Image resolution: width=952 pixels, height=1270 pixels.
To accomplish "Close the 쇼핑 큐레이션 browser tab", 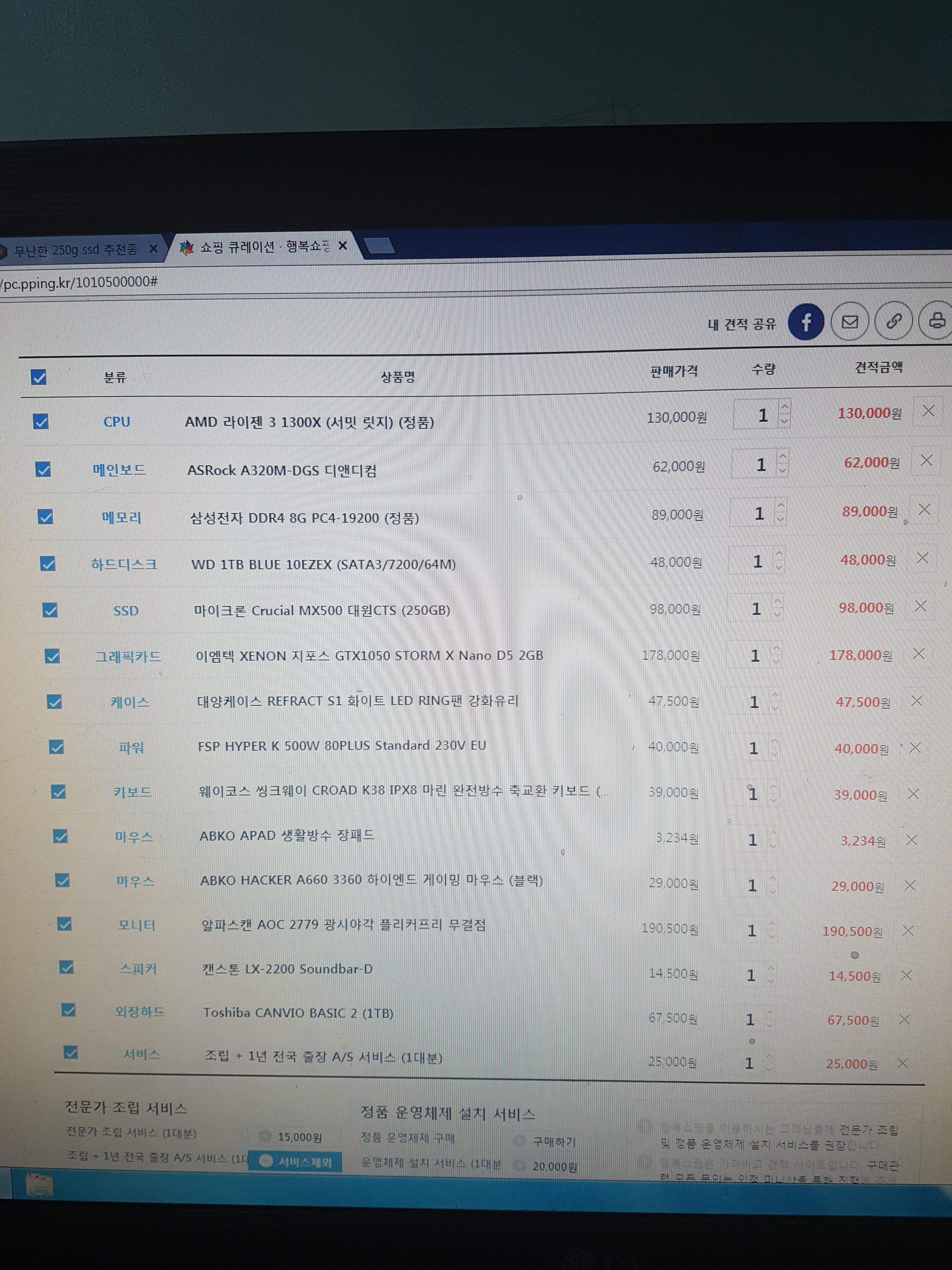I will 343,246.
